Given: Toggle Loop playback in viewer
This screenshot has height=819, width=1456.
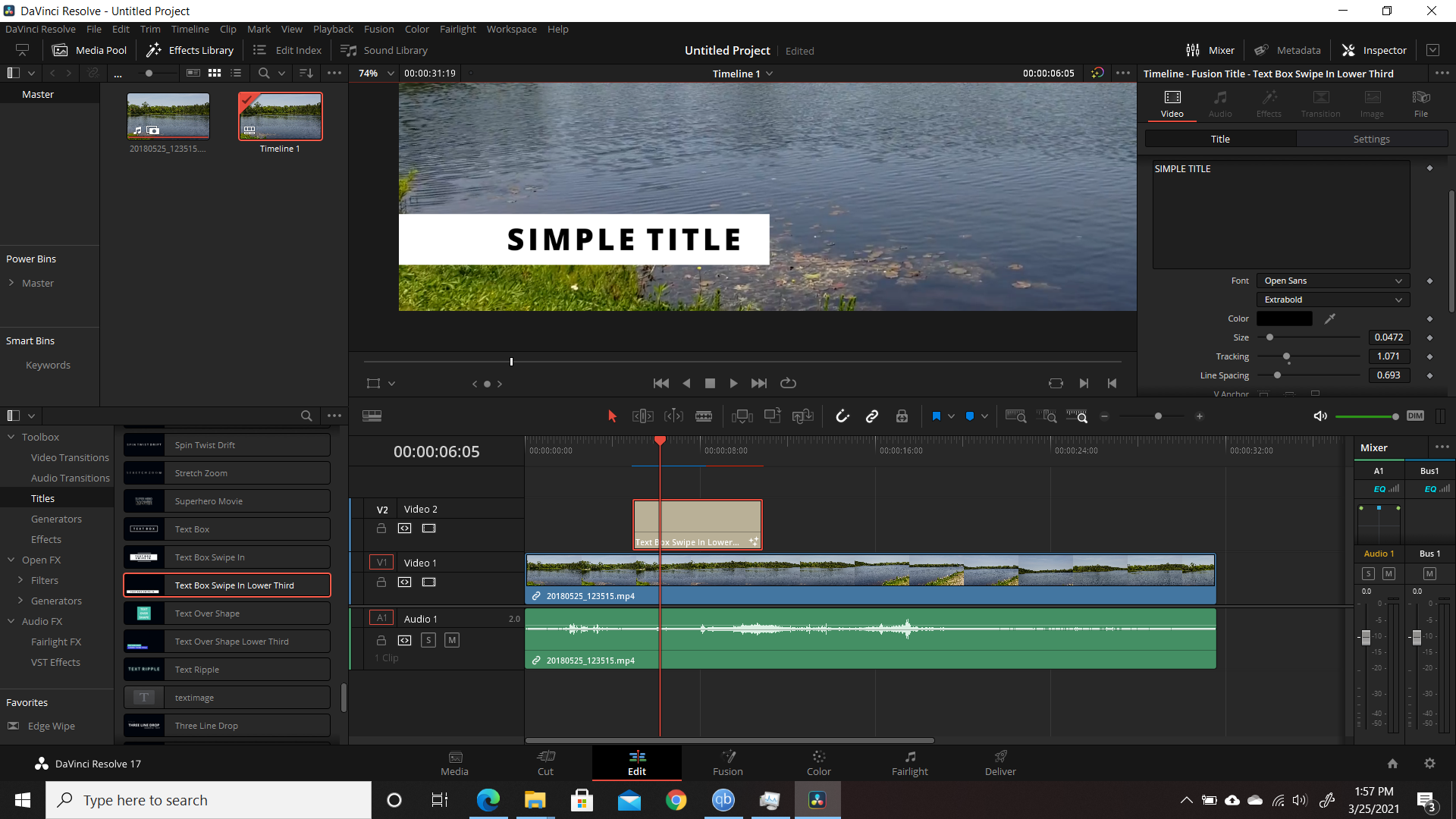Looking at the screenshot, I should 788,384.
